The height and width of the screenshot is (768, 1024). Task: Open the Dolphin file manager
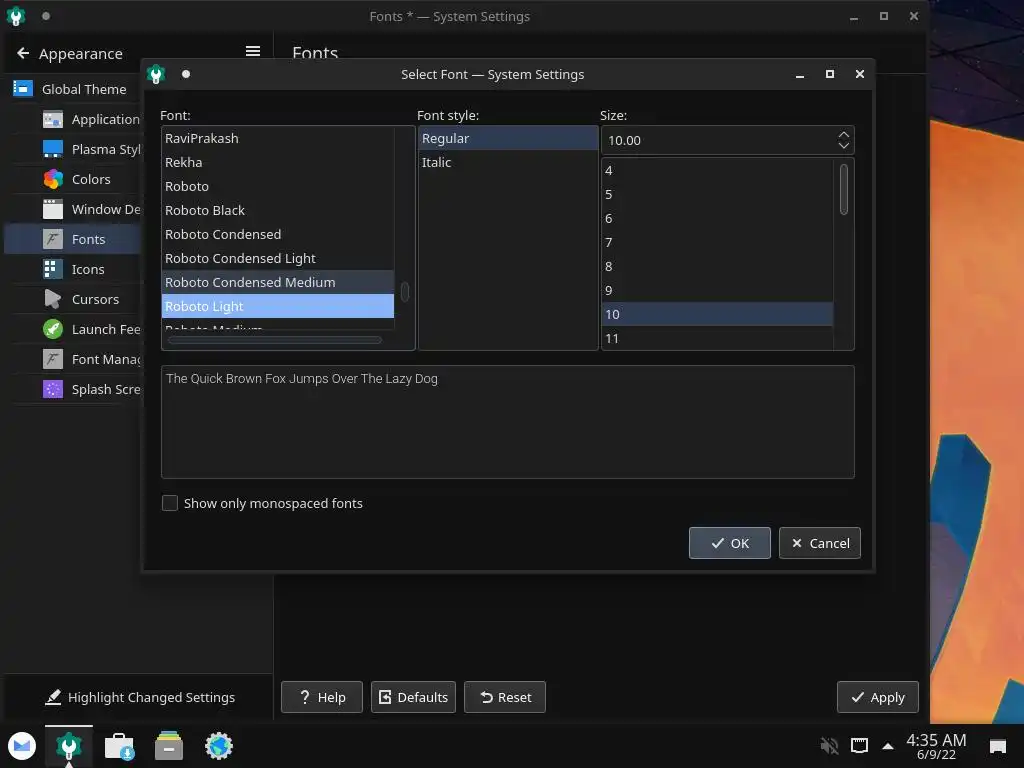click(x=169, y=746)
